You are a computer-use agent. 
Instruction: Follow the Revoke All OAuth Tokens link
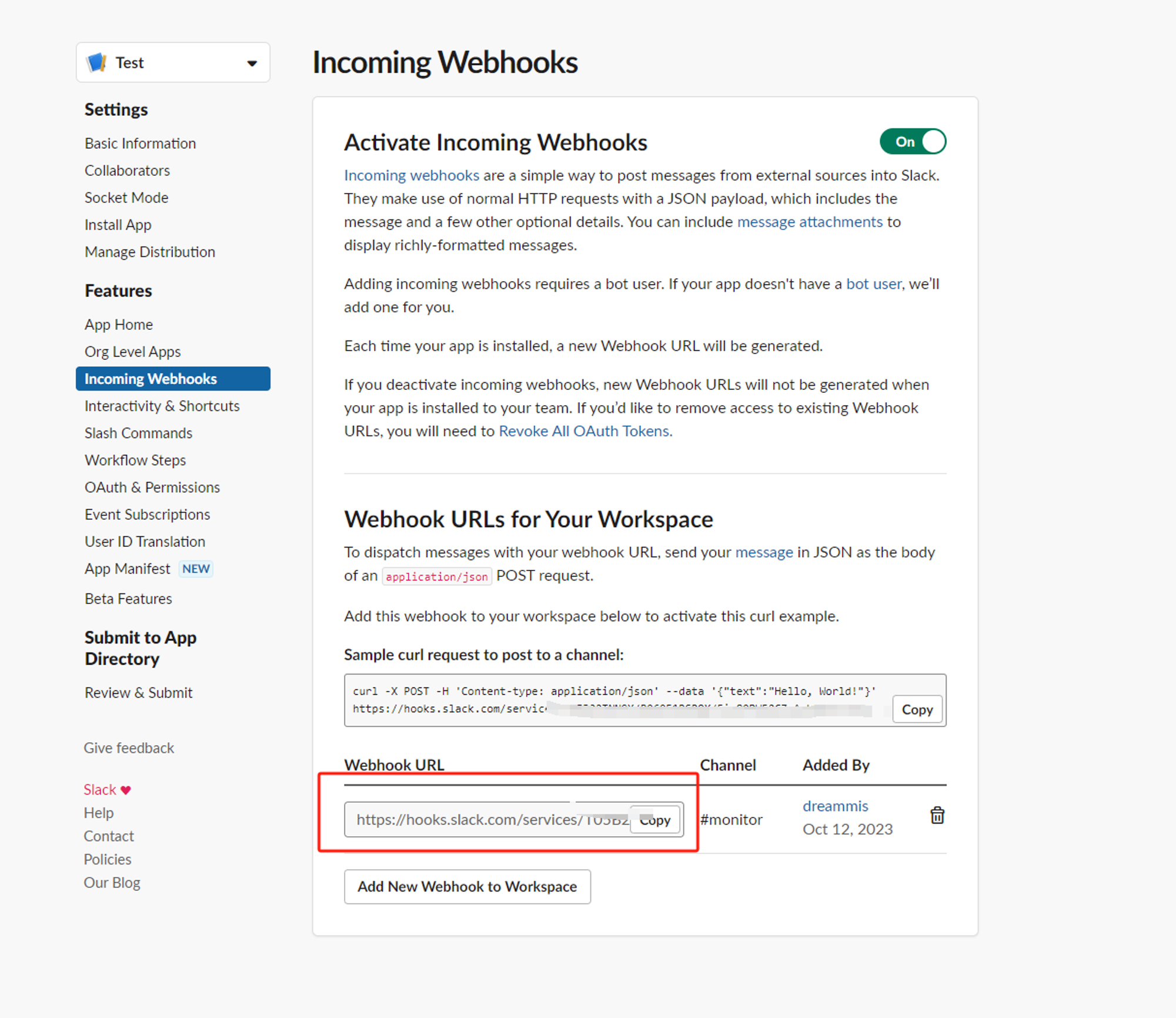pos(585,431)
